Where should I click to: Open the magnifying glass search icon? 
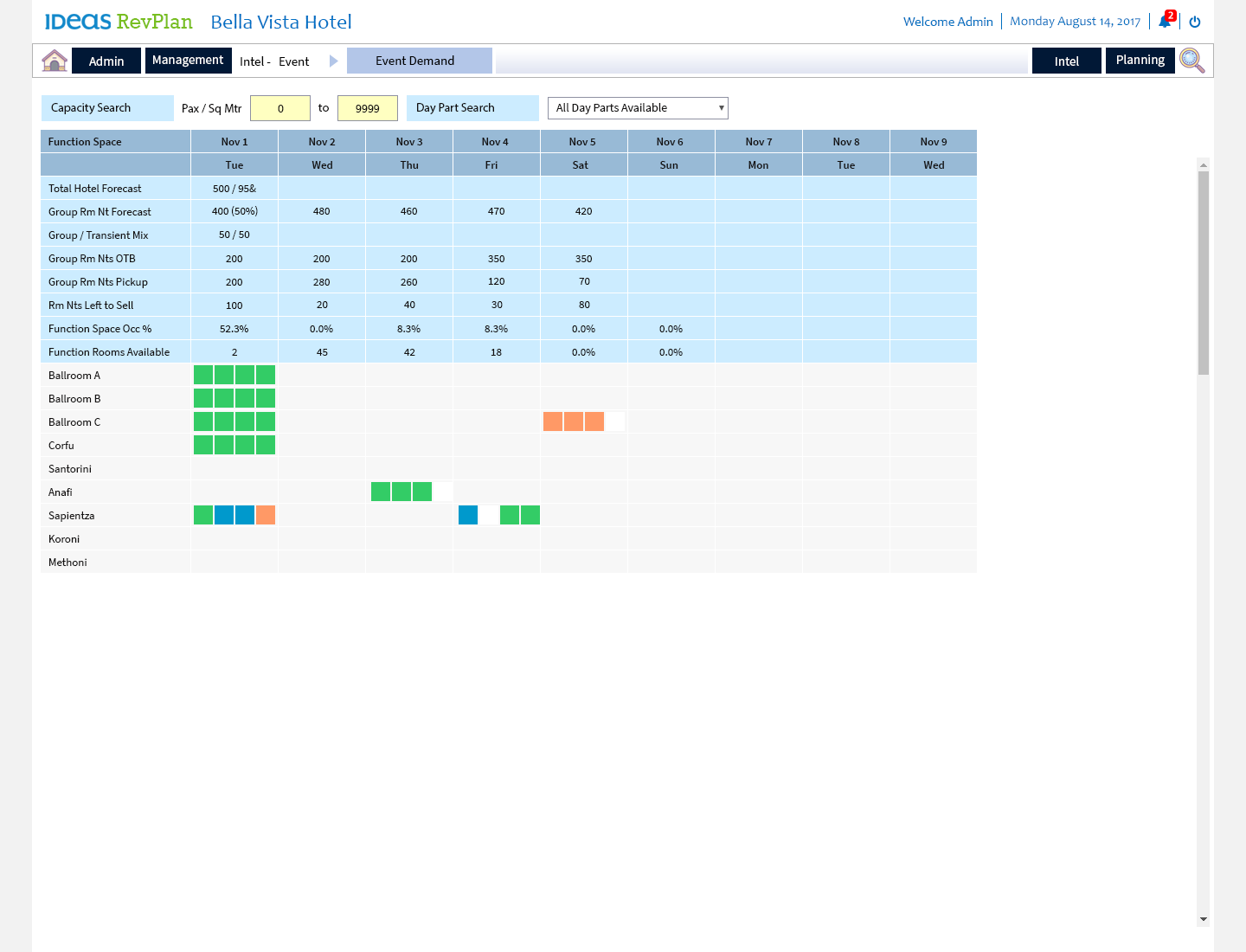(x=1191, y=61)
